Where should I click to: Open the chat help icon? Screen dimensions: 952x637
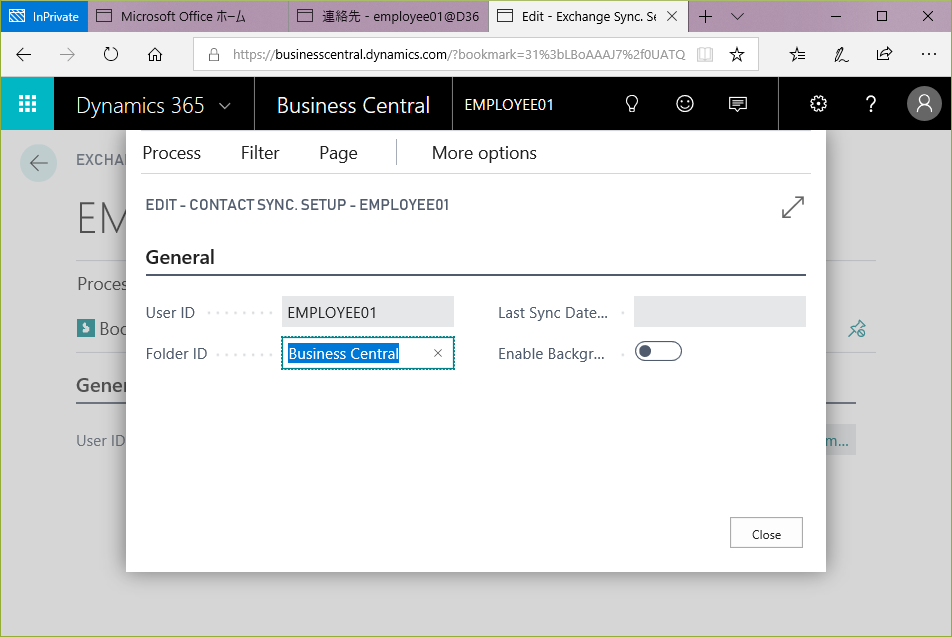tap(738, 104)
